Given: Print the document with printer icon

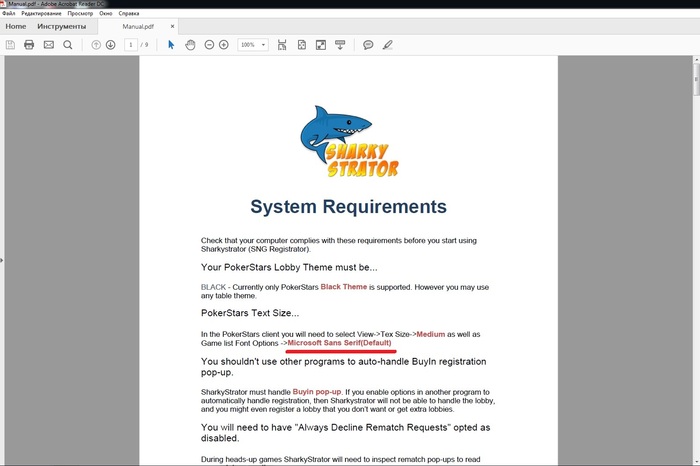Looking at the screenshot, I should [29, 45].
